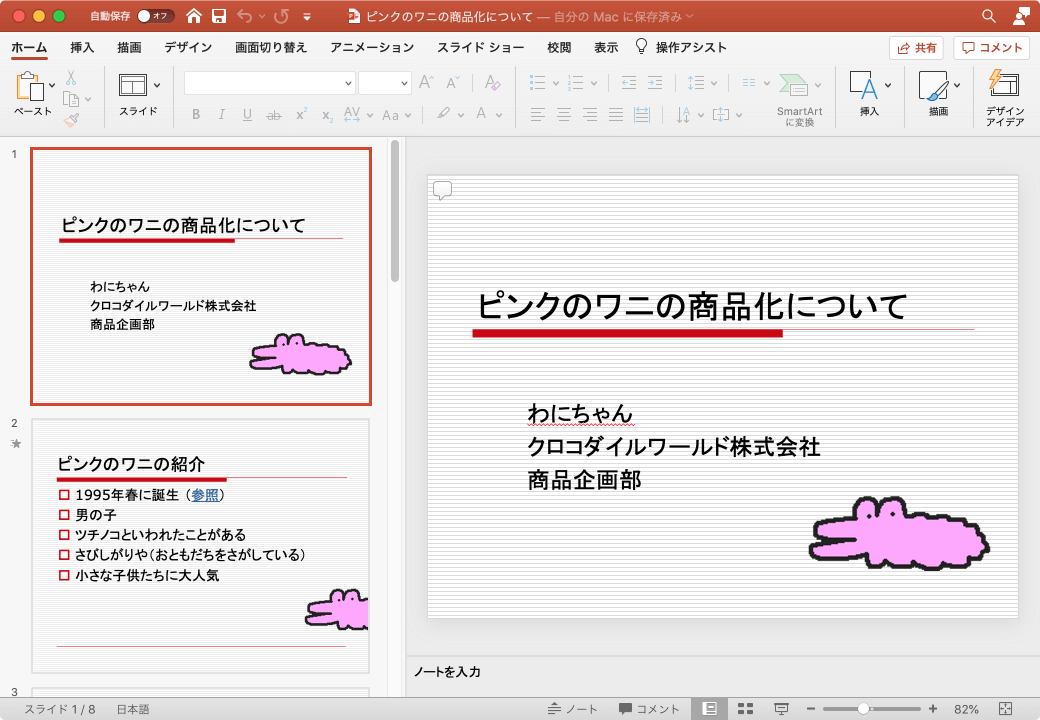Click the 共有 share button
Screen dimensions: 1040x720
click(917, 47)
